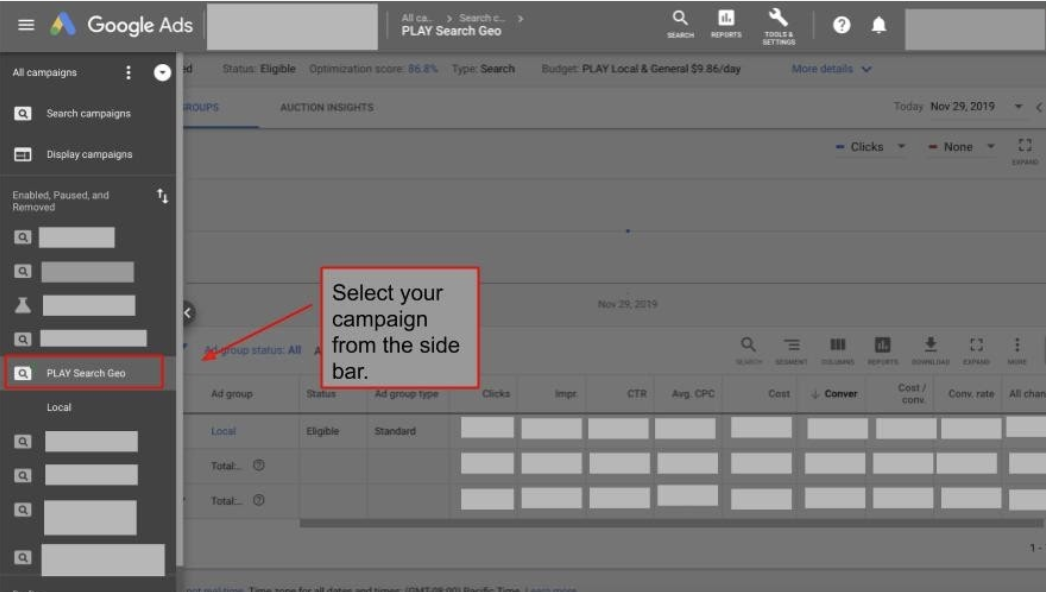Expand the chart view
The width and height of the screenshot is (1046, 592).
tap(1025, 150)
